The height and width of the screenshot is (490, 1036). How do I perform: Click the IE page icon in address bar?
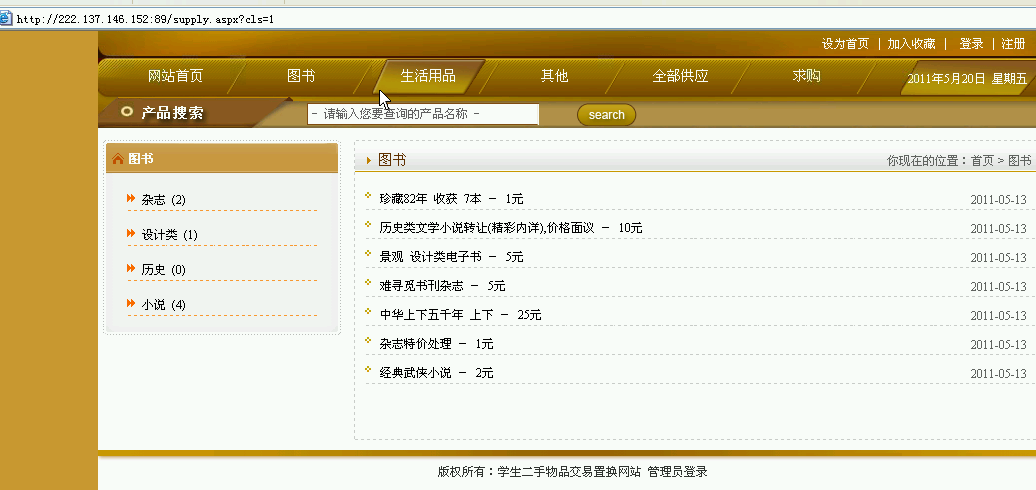(5, 19)
